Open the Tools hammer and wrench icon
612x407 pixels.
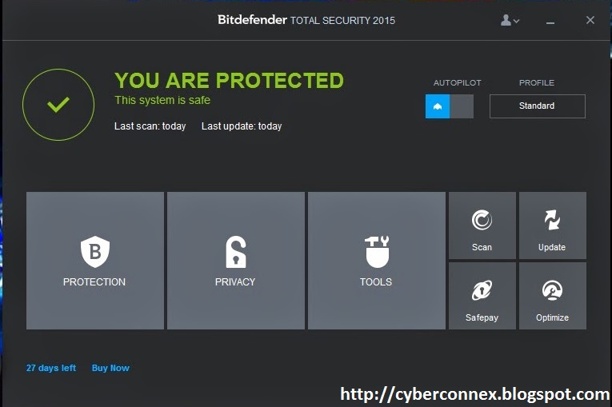377,252
